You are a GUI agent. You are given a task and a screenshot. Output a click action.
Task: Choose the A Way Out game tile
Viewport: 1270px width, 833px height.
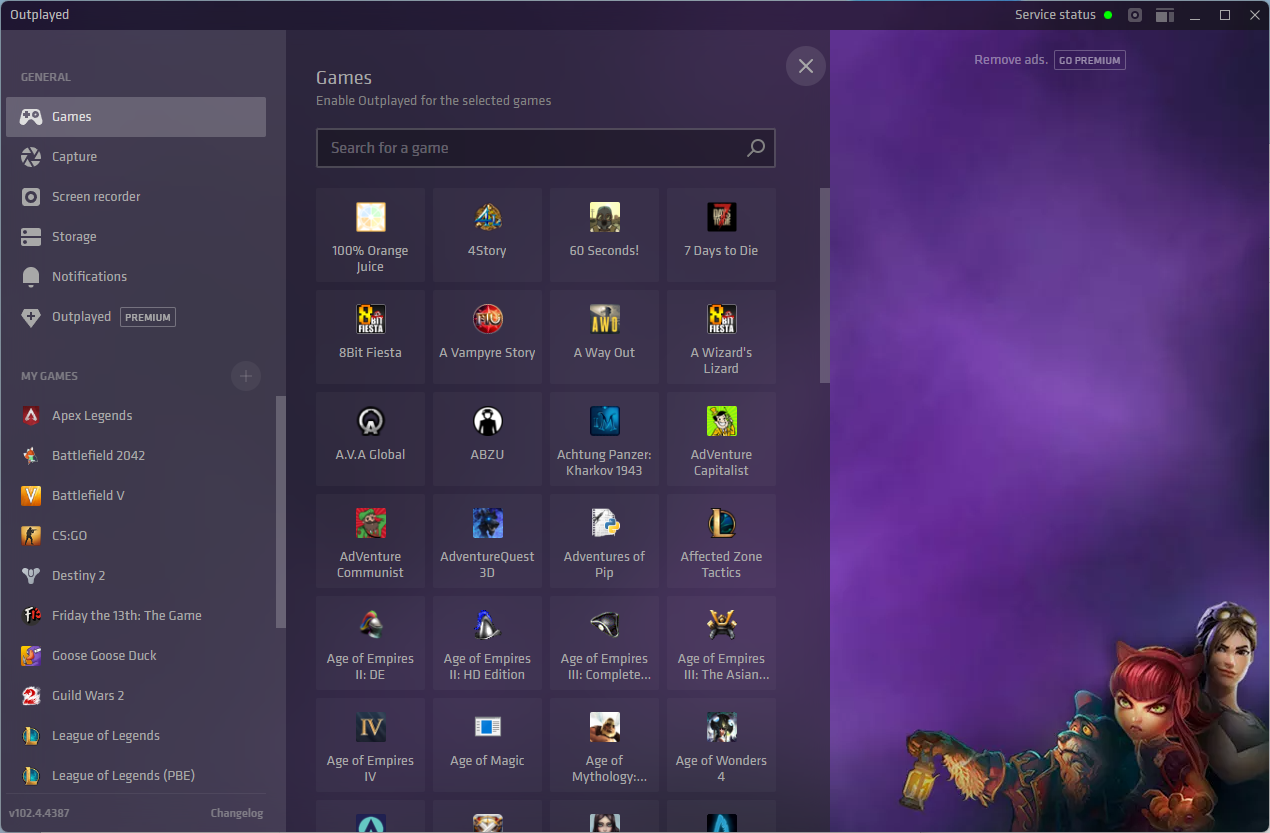click(x=604, y=337)
